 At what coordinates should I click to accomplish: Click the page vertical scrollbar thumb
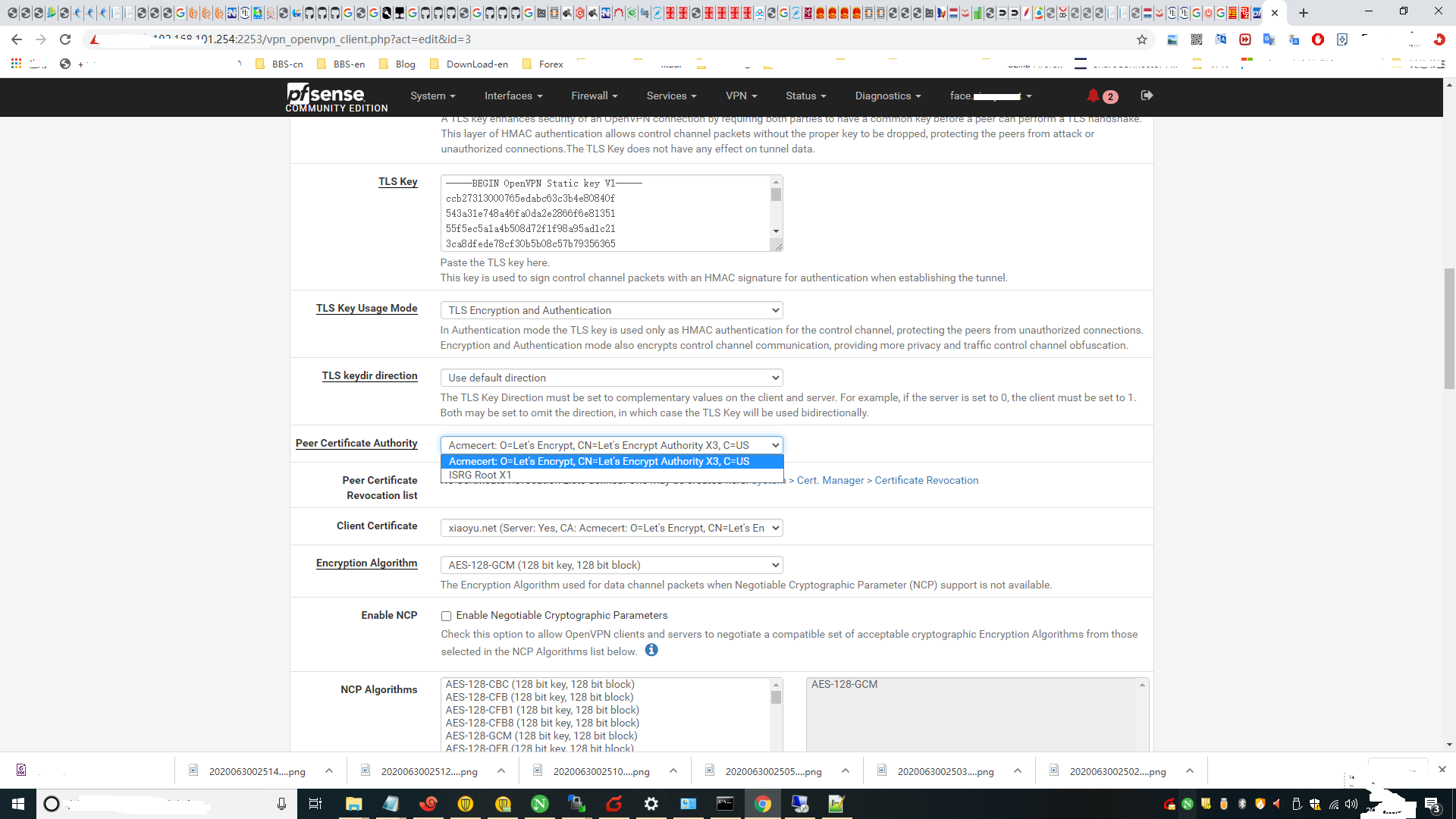(1449, 328)
